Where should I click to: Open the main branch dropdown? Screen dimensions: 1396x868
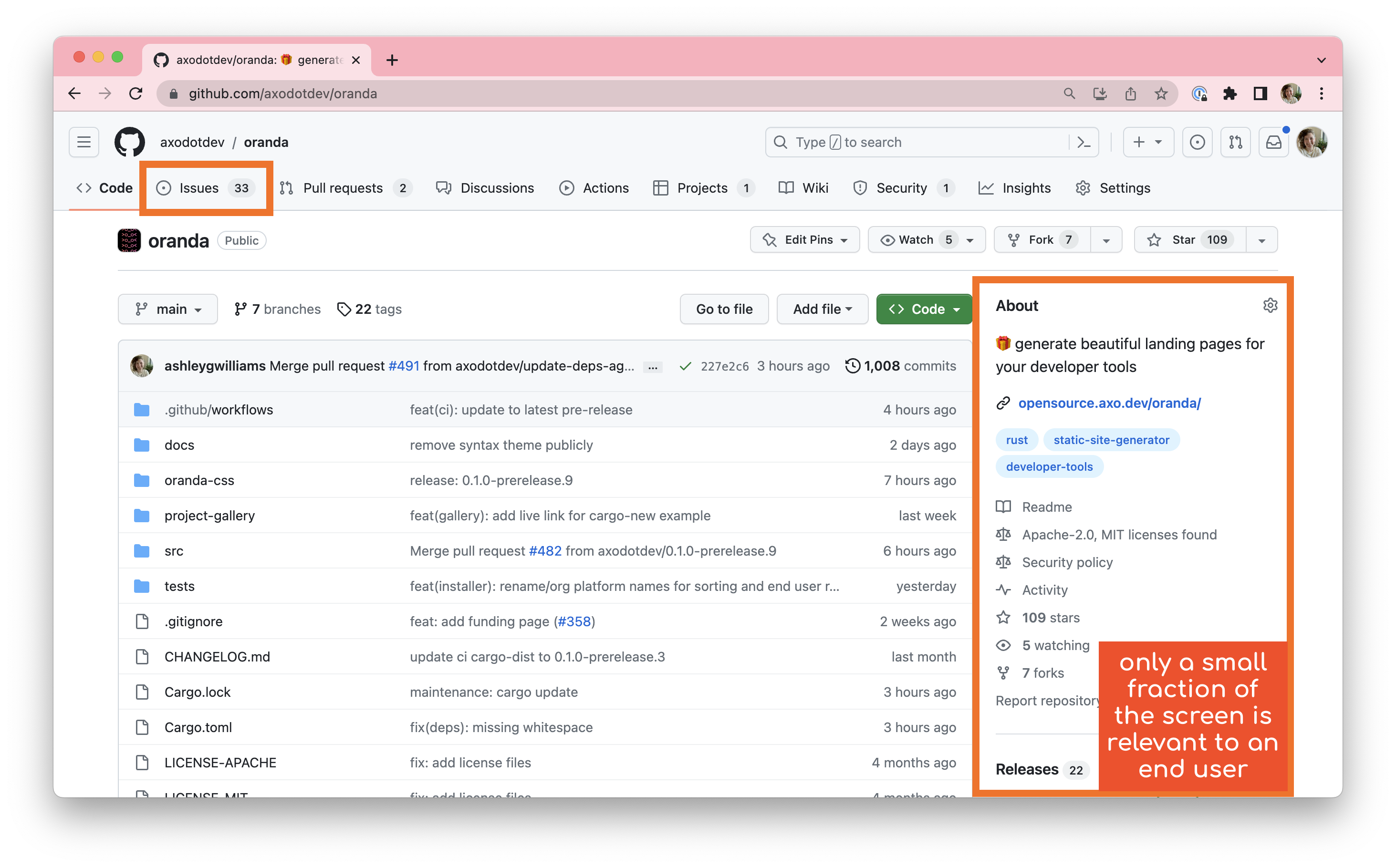click(x=167, y=309)
